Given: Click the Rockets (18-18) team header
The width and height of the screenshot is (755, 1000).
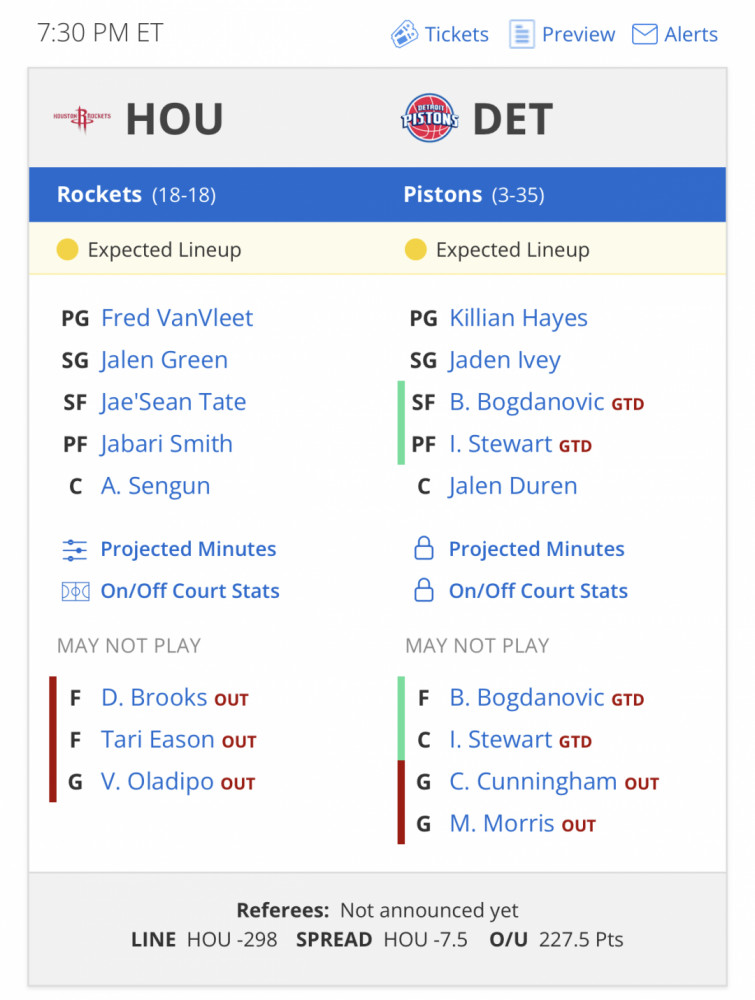Looking at the screenshot, I should pyautogui.click(x=136, y=195).
